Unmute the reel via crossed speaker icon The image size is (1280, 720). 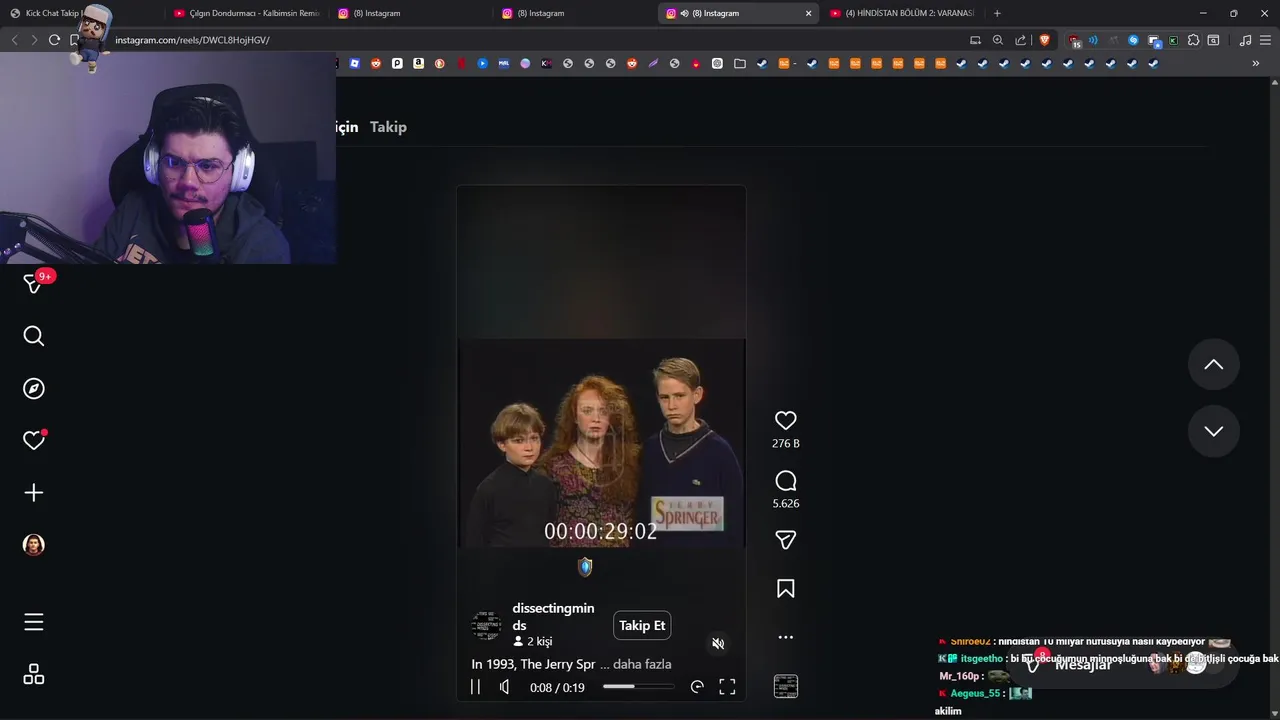click(x=718, y=643)
